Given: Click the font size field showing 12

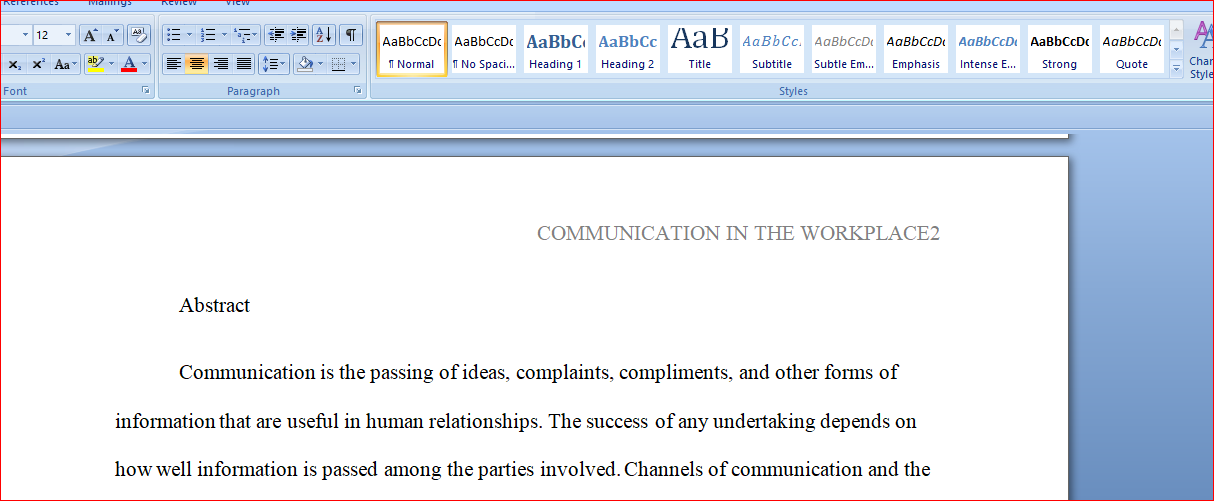Looking at the screenshot, I should coord(47,35).
